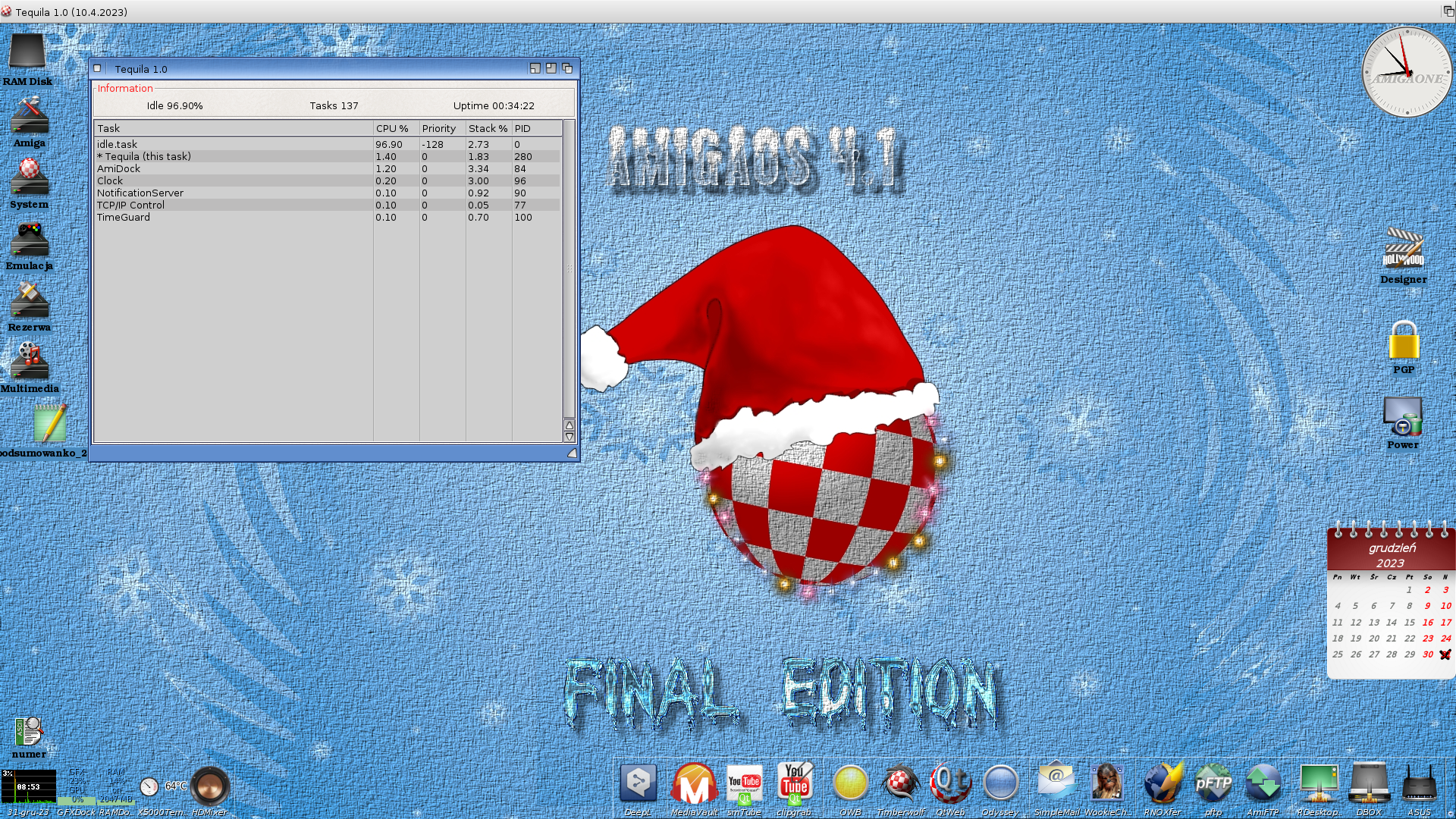Select the AmiDock task row
This screenshot has height=819, width=1456.
point(328,168)
